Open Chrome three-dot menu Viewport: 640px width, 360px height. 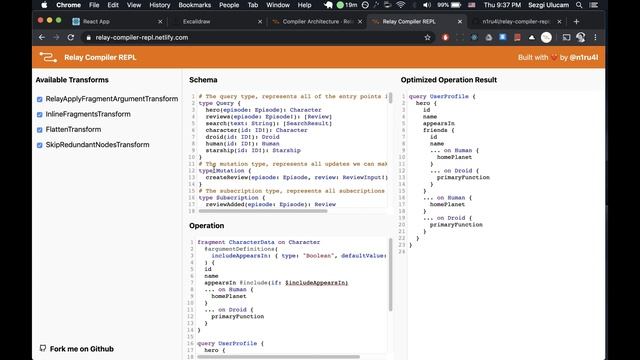(596, 38)
